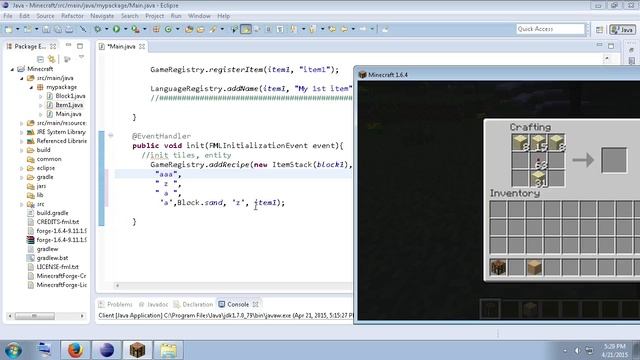This screenshot has height=360, width=640.
Task: Toggle Link with Editor in Package Explorer
Action: tap(51, 59)
